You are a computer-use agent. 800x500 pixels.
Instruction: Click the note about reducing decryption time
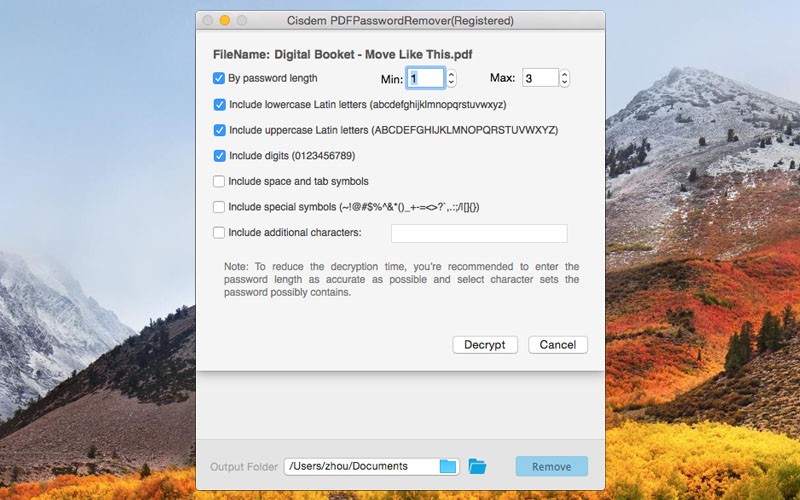(402, 280)
